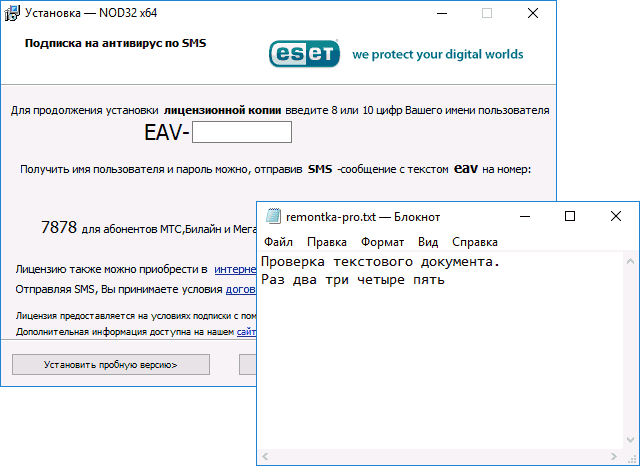Open the сайт link for additional information
The height and width of the screenshot is (466, 640).
click(x=246, y=331)
